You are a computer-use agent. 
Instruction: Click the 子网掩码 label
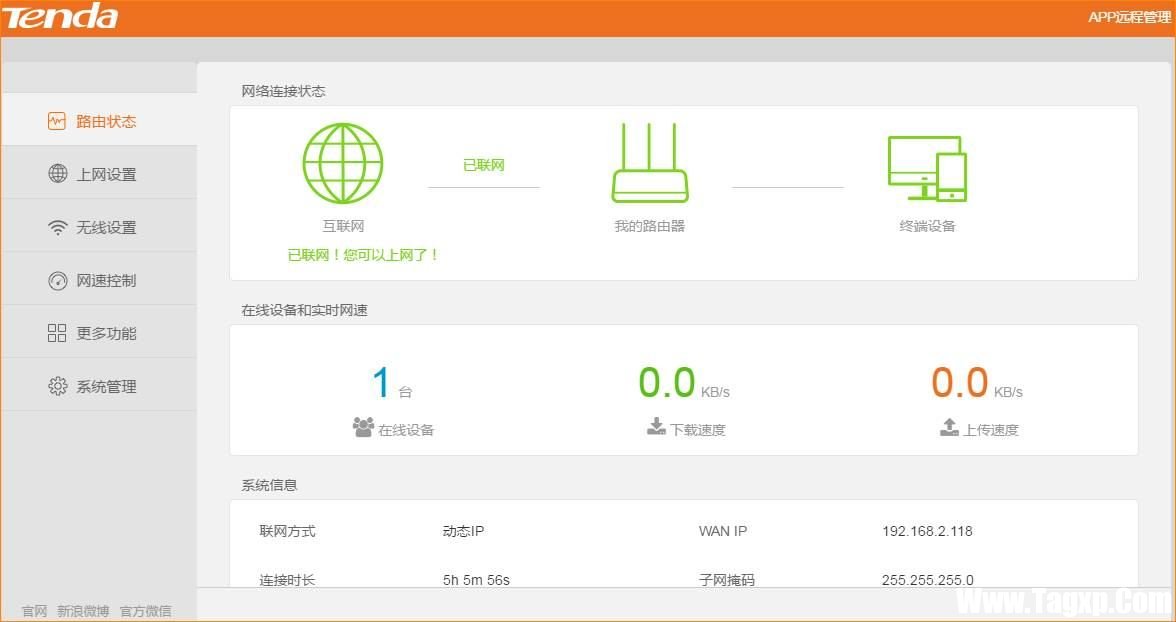point(727,580)
